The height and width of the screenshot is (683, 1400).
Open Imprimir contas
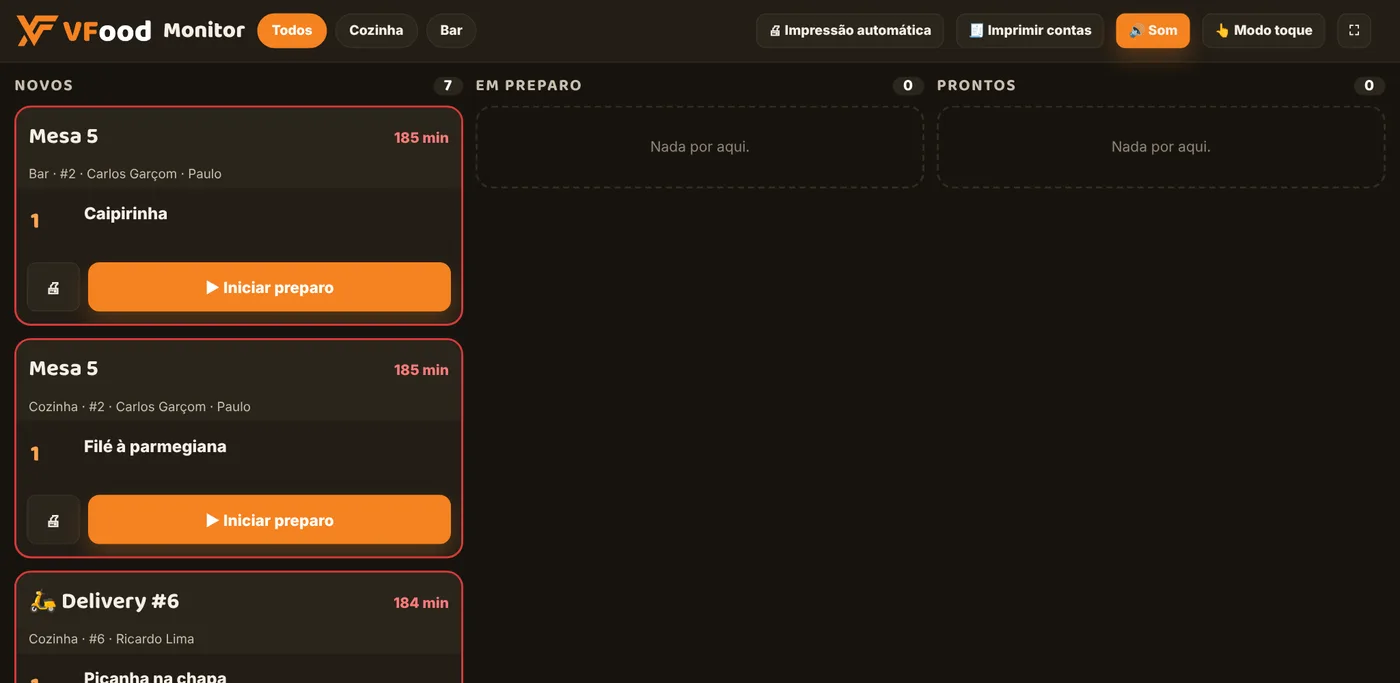pyautogui.click(x=1030, y=30)
